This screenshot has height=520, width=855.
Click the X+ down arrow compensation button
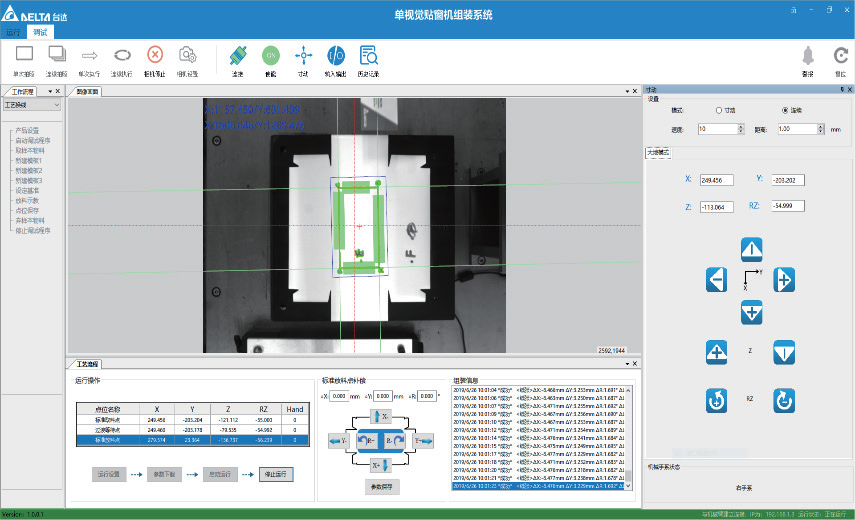pyautogui.click(x=381, y=465)
